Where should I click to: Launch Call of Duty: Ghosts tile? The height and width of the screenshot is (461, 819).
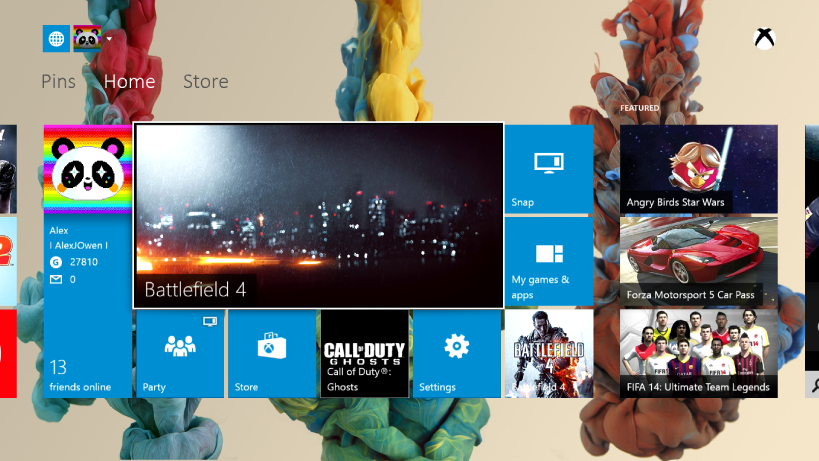[365, 353]
